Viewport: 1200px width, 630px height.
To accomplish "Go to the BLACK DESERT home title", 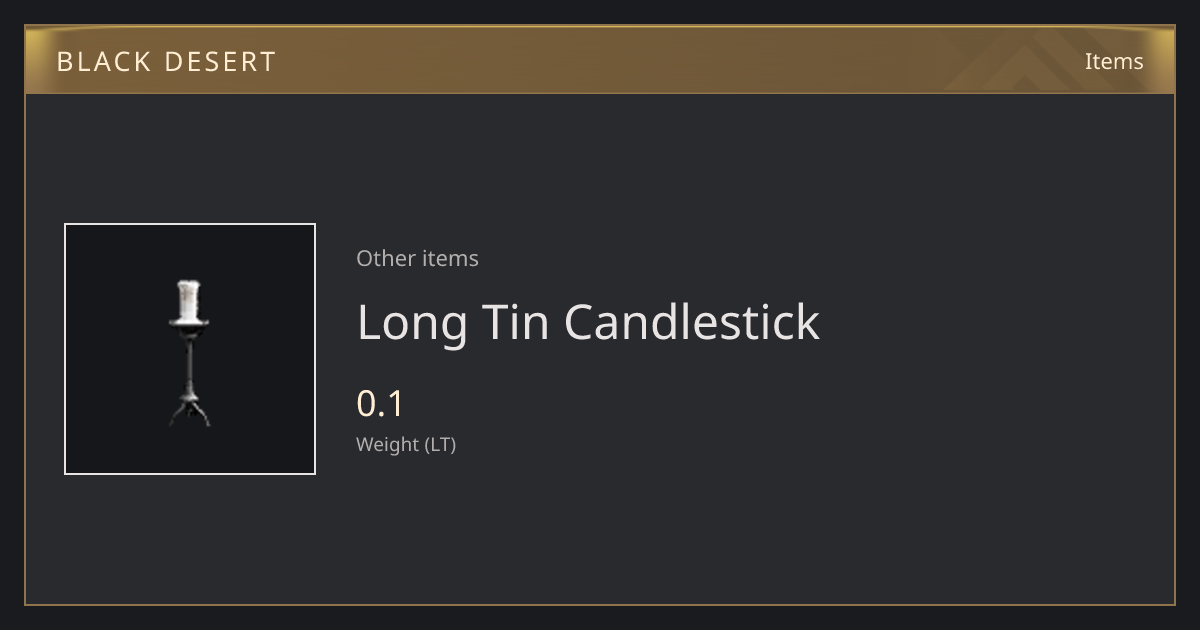I will pos(166,62).
